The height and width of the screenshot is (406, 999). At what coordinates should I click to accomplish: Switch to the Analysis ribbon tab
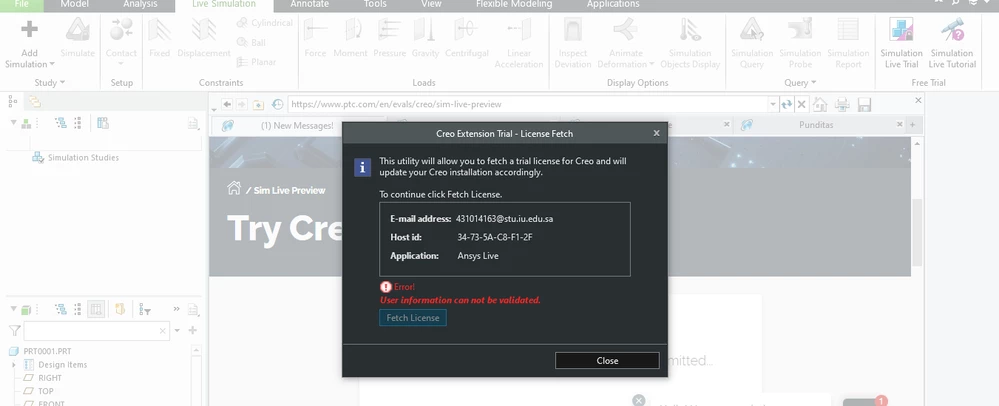(x=140, y=4)
